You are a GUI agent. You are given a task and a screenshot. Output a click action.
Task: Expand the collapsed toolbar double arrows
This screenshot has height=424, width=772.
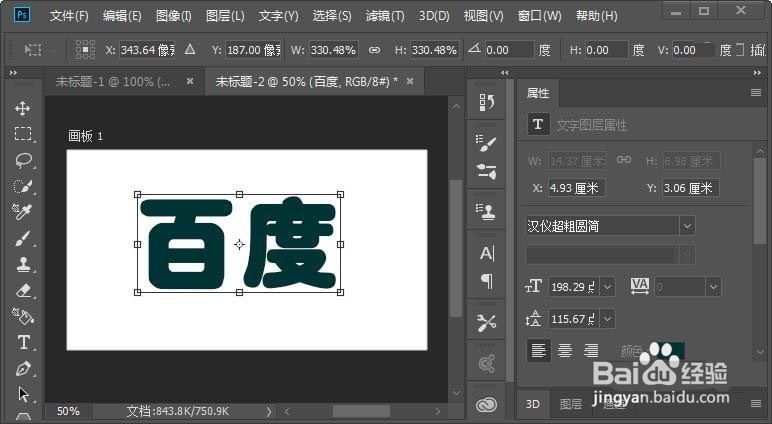tap(13, 72)
